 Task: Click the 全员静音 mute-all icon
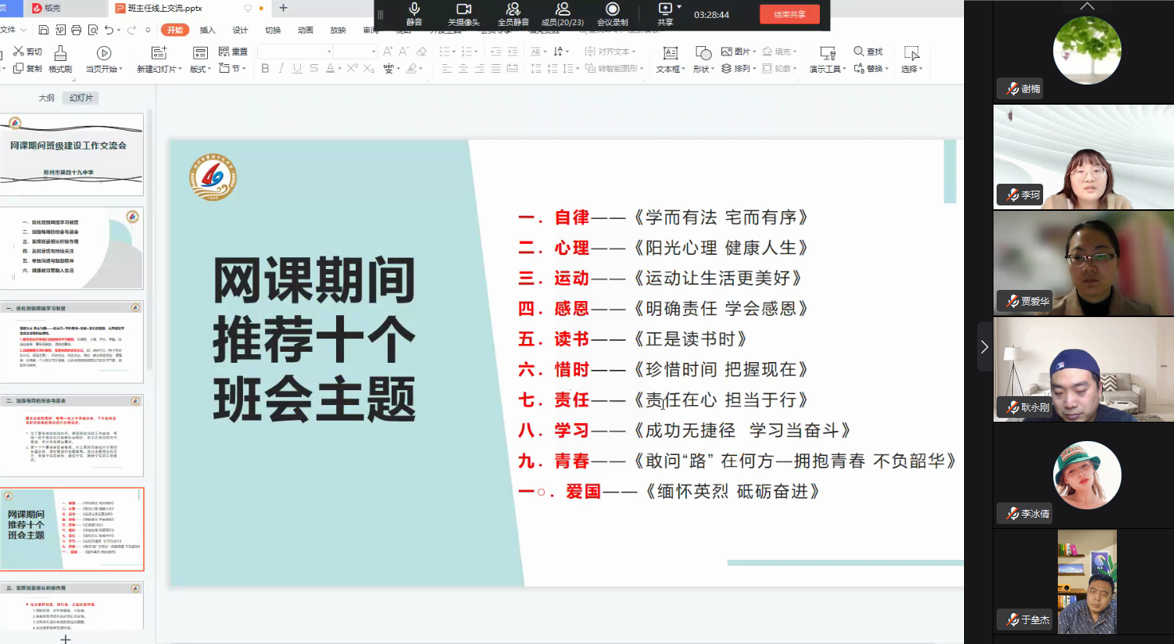(x=513, y=13)
